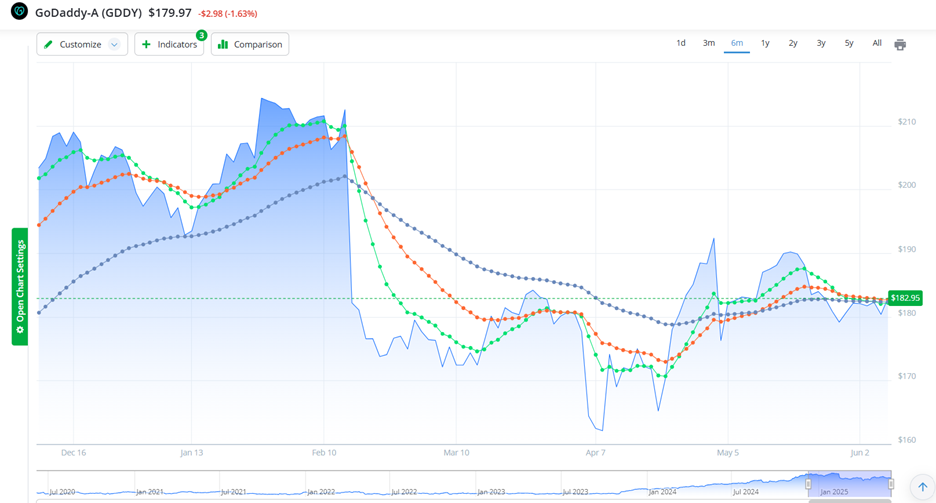The height and width of the screenshot is (503, 936).
Task: Expand the Customize dropdown arrow
Action: pyautogui.click(x=115, y=44)
